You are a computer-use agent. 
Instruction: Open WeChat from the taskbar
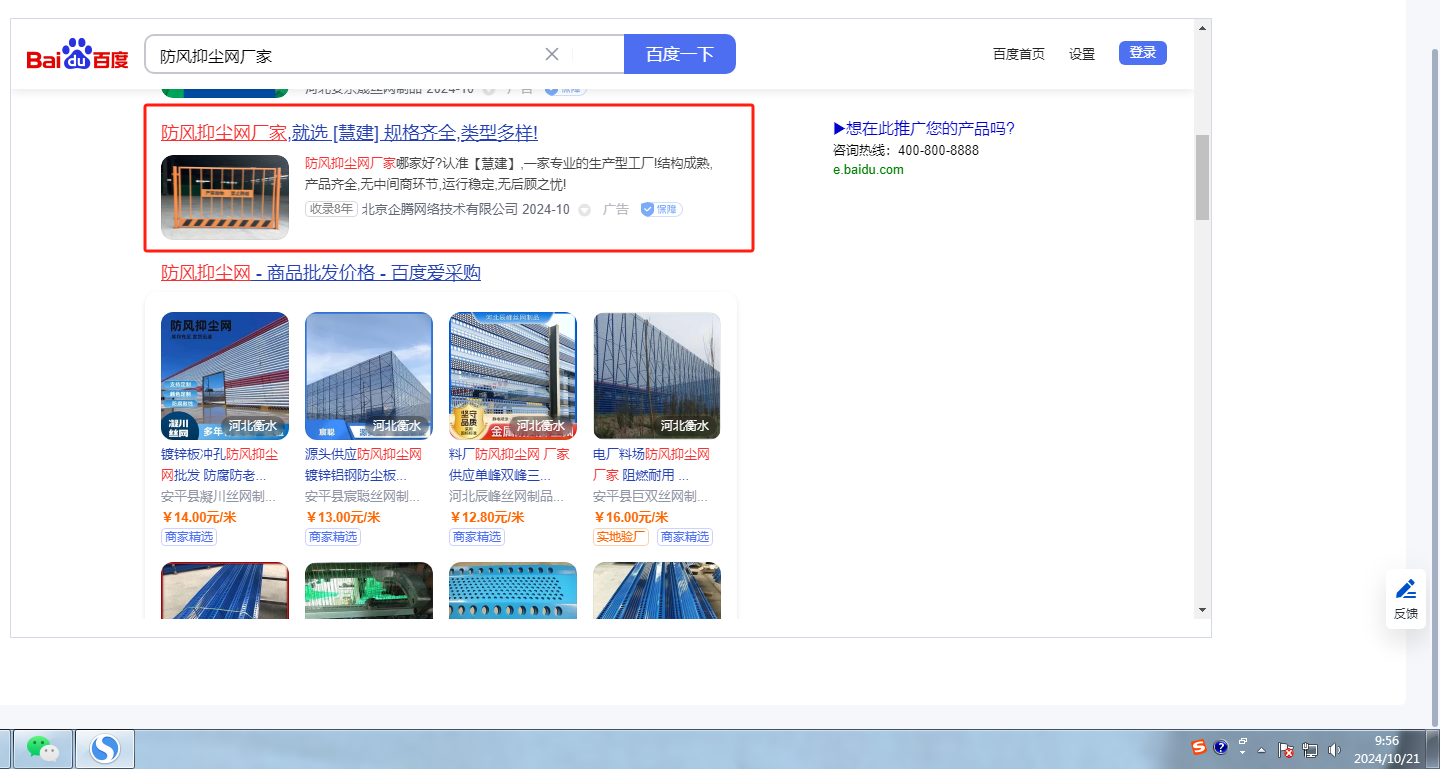point(42,748)
